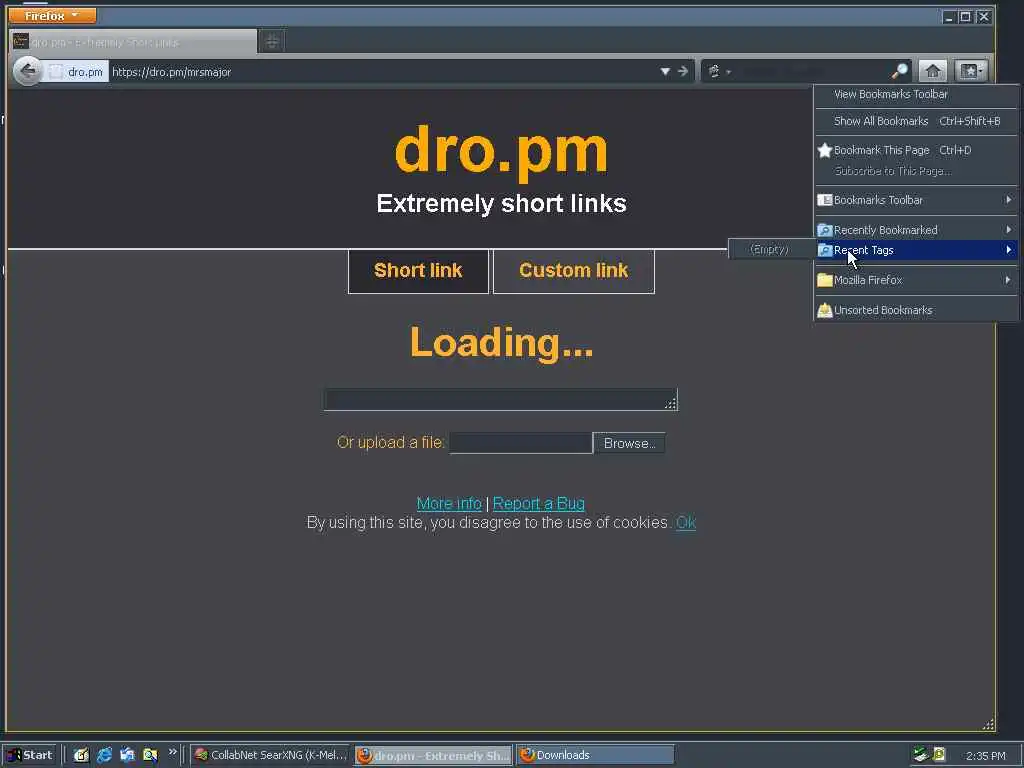Click the Go arrow in address bar
1024x768 pixels.
coord(682,71)
